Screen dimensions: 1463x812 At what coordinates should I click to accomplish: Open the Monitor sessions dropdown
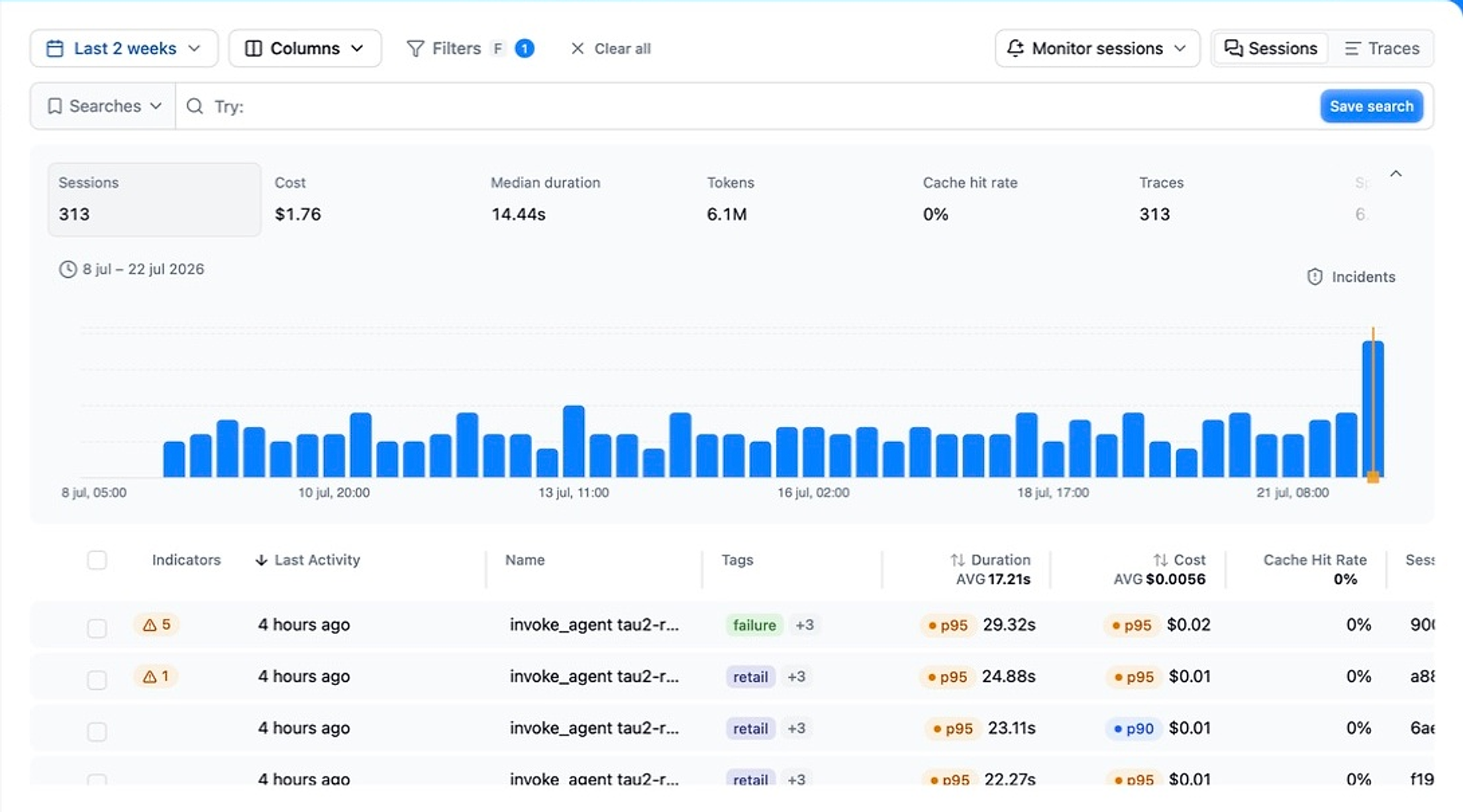pos(1097,48)
